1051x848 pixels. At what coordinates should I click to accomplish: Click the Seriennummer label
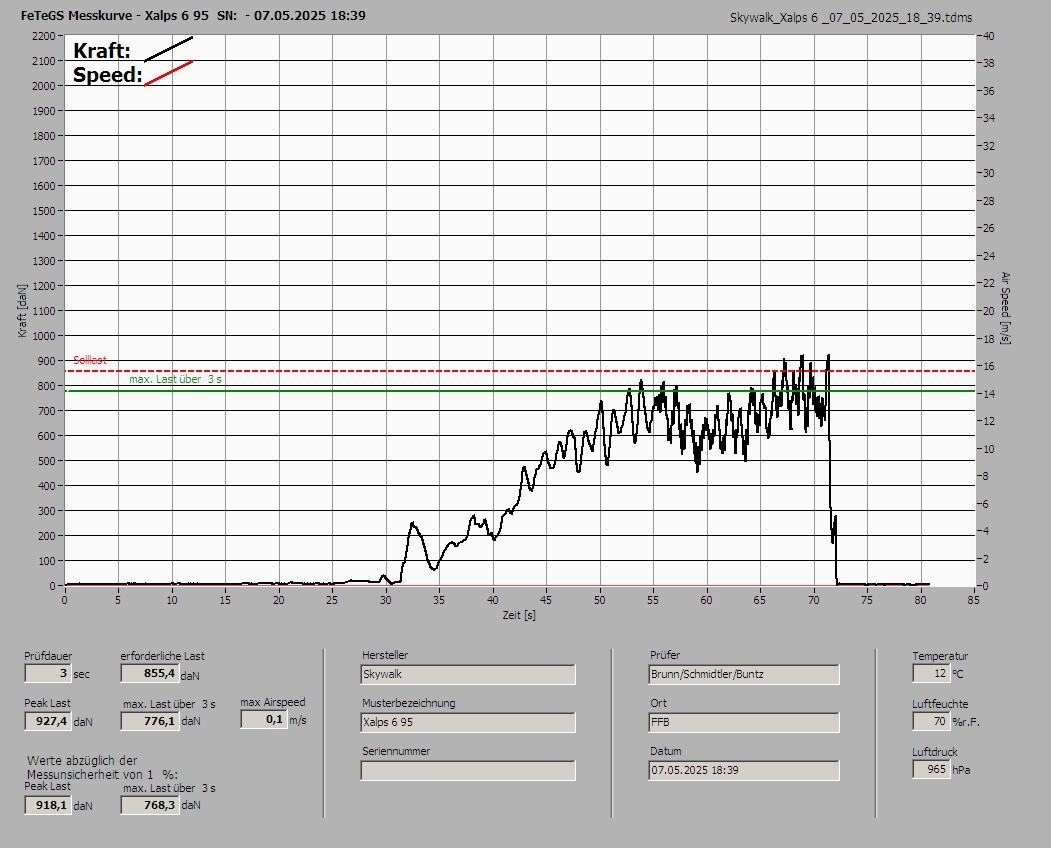click(396, 751)
